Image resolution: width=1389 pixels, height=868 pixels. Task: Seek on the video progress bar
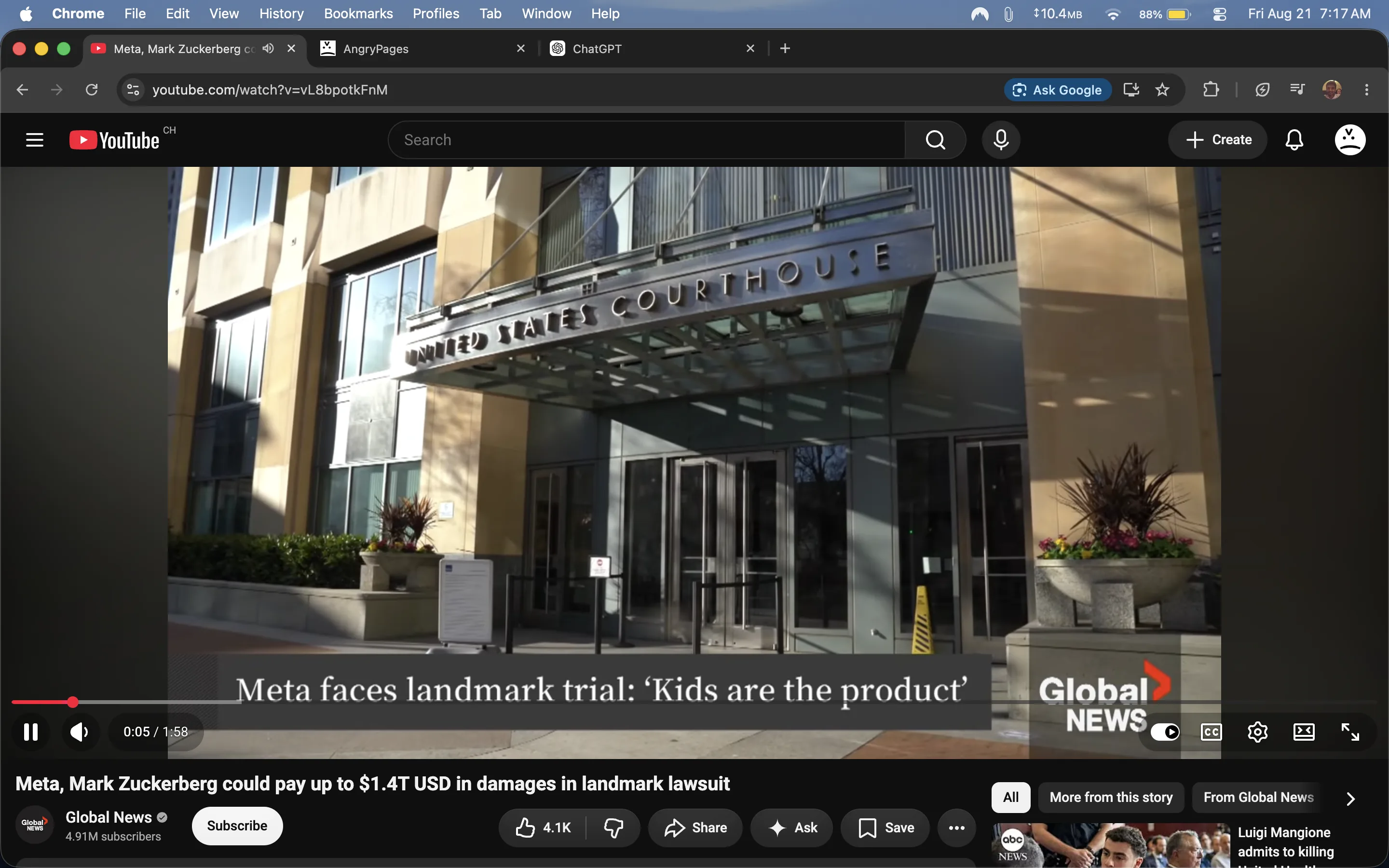tap(694, 702)
